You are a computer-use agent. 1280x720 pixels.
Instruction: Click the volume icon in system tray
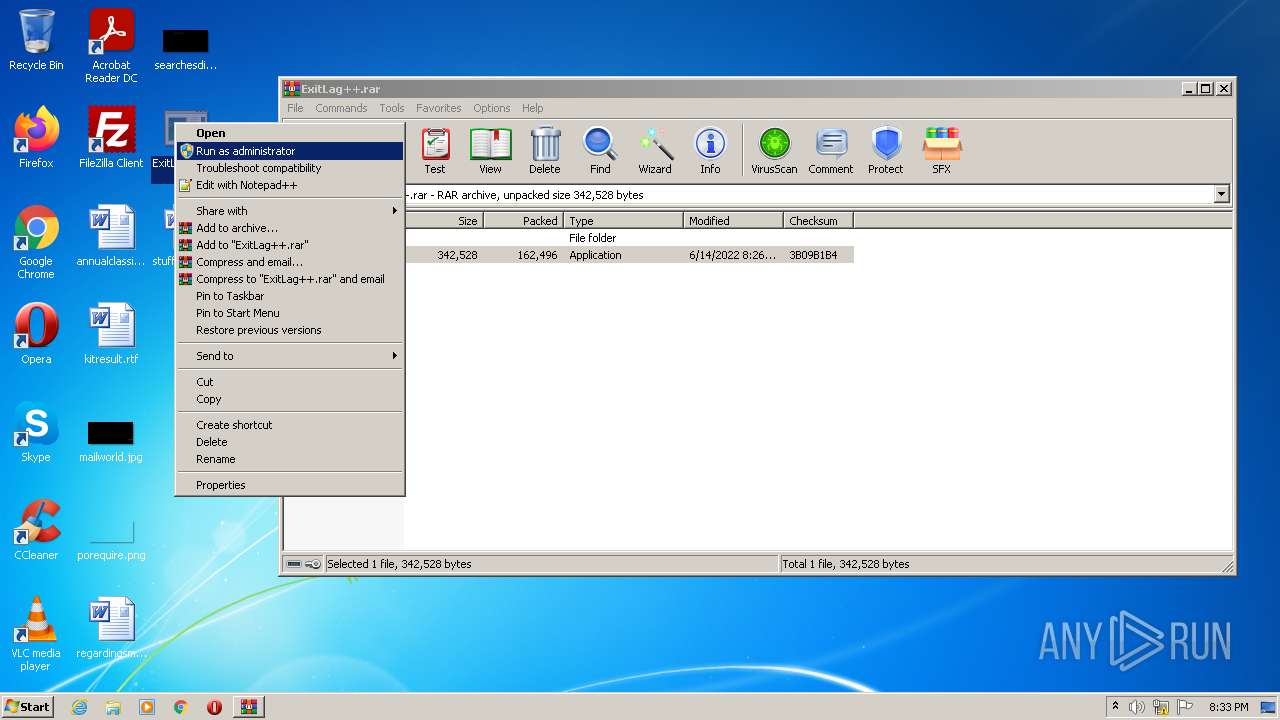coord(1137,707)
